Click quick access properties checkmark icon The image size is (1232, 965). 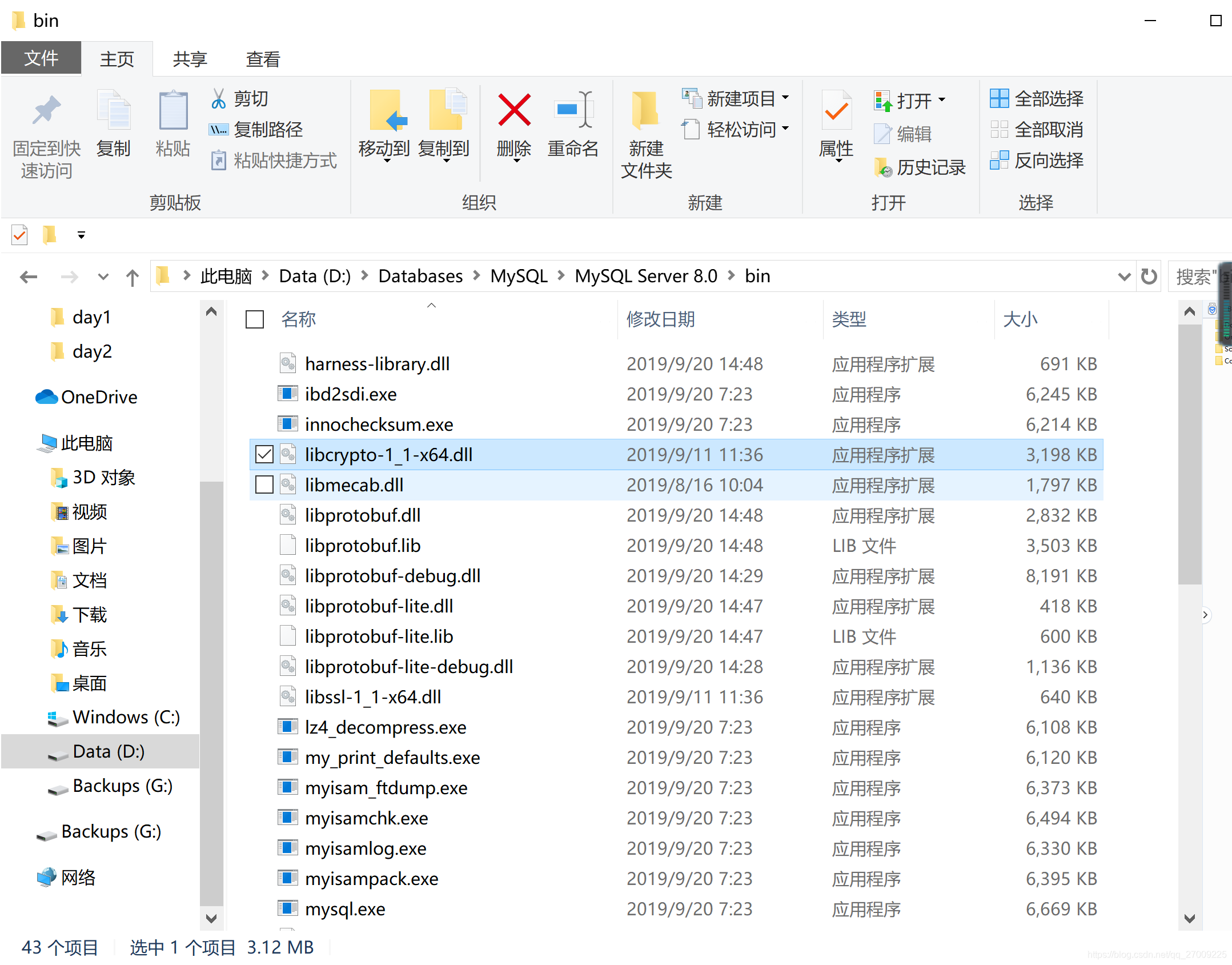click(19, 235)
